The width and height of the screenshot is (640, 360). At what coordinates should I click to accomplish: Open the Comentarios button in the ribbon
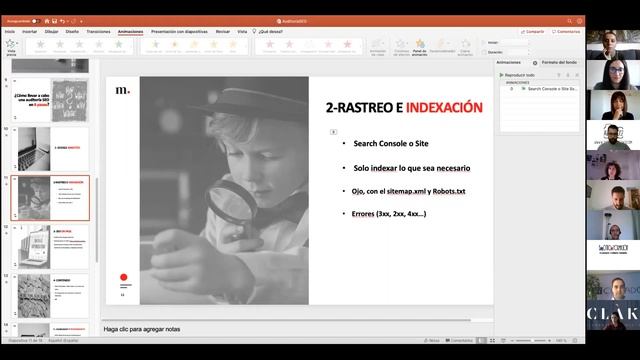(x=566, y=31)
